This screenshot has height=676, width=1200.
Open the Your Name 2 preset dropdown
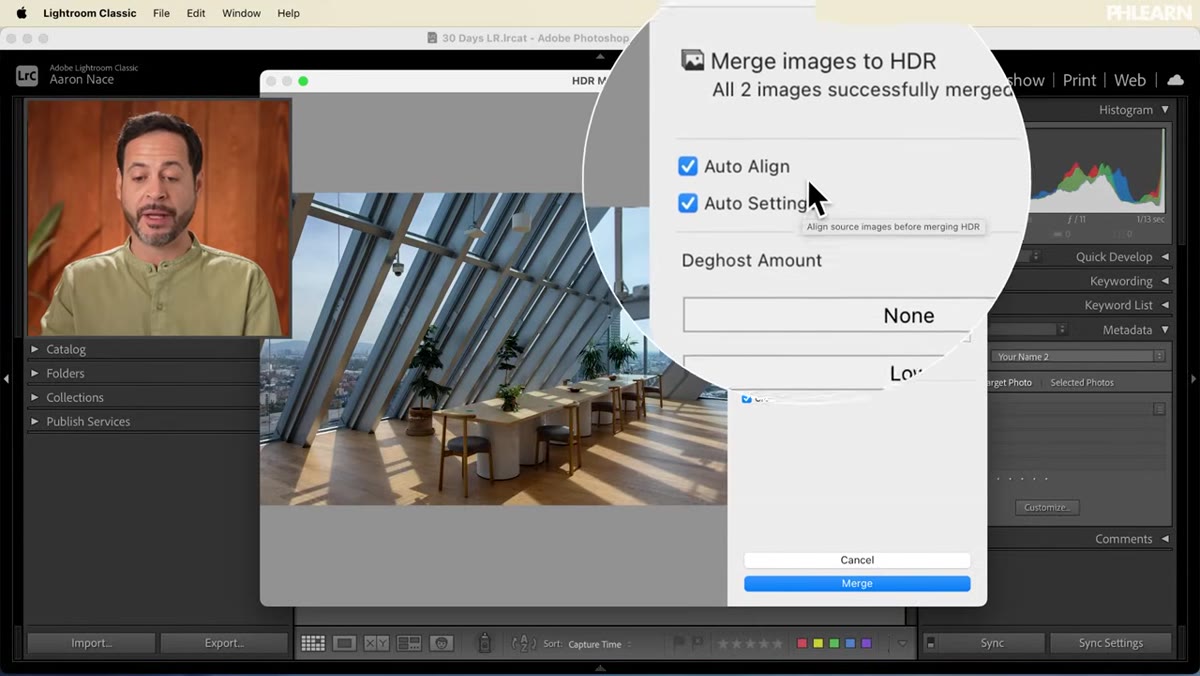pos(1079,356)
